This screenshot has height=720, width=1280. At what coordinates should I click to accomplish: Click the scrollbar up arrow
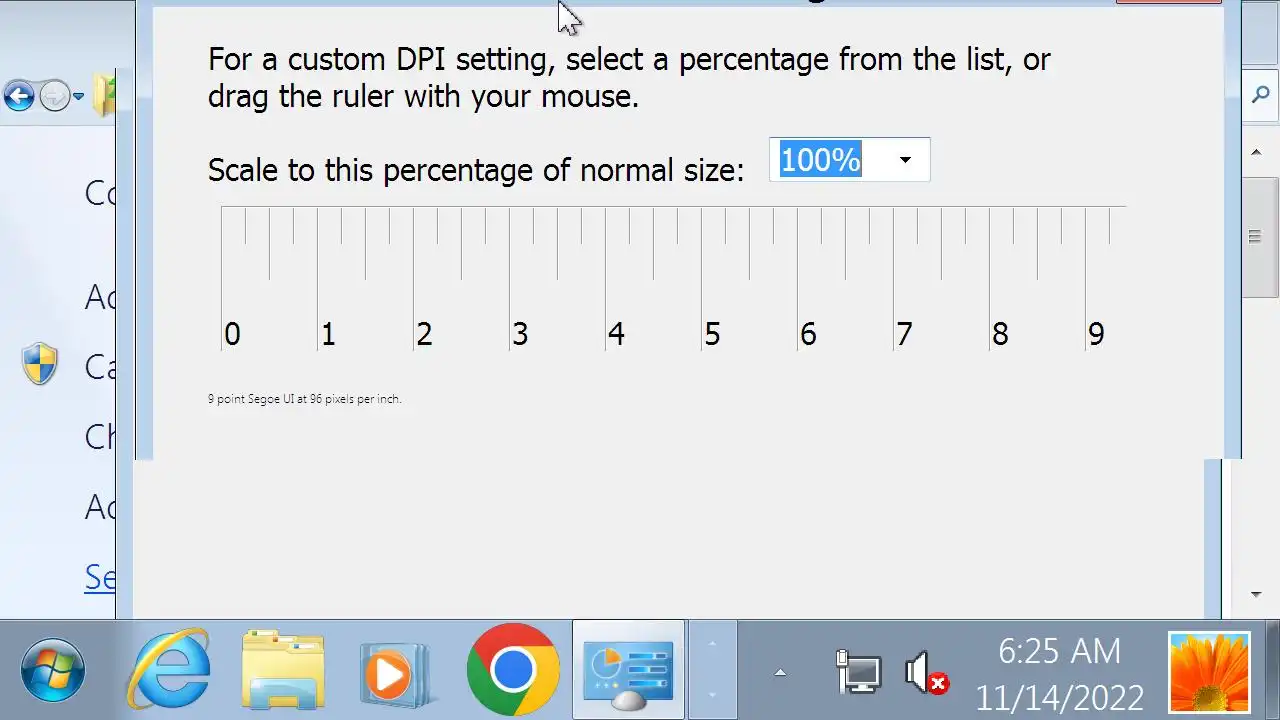[x=1257, y=152]
